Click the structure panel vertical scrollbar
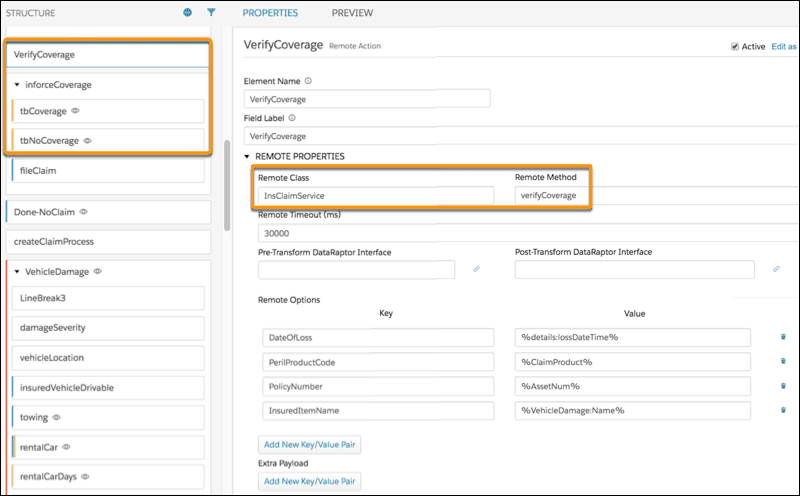Image resolution: width=800 pixels, height=496 pixels. tap(227, 185)
